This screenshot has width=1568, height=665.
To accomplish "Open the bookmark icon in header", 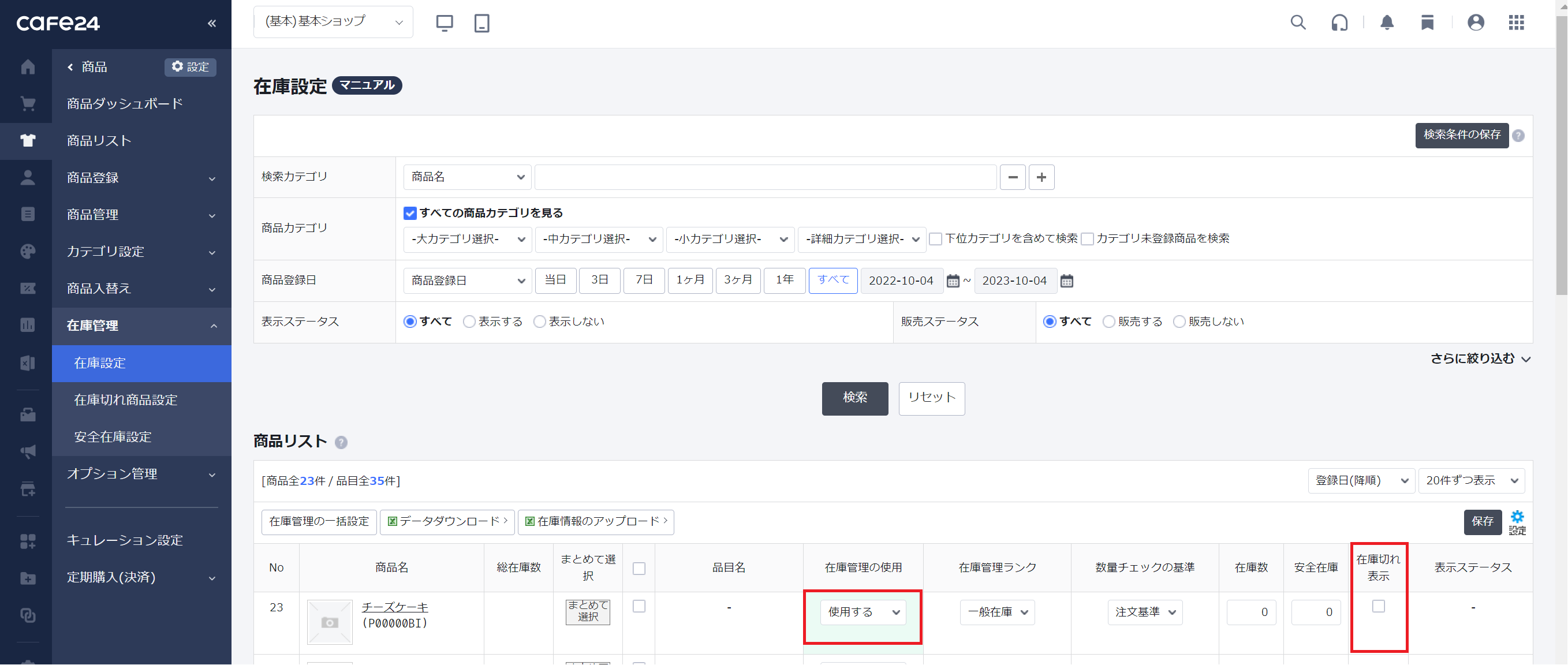I will [1427, 23].
